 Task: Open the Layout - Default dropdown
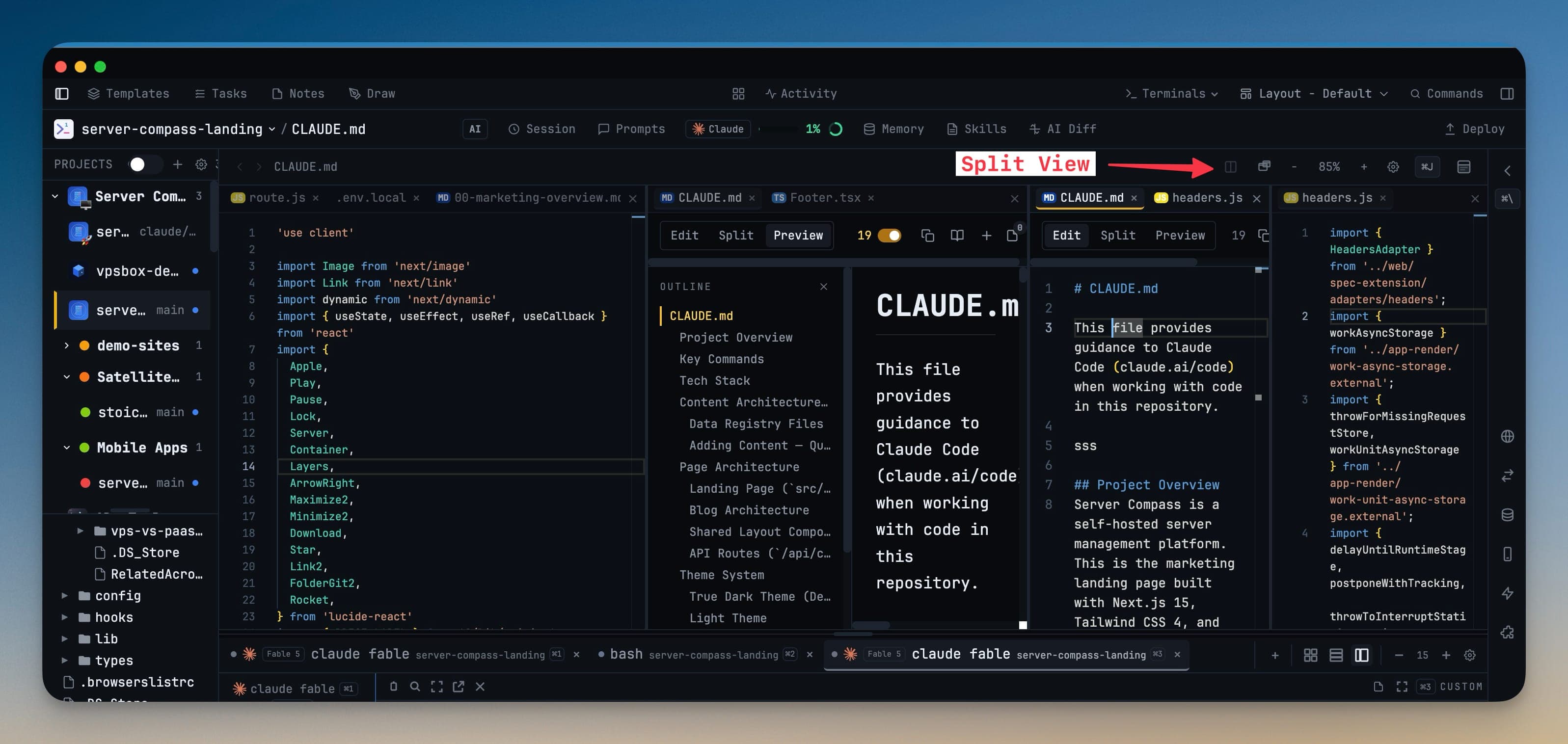coord(1314,94)
